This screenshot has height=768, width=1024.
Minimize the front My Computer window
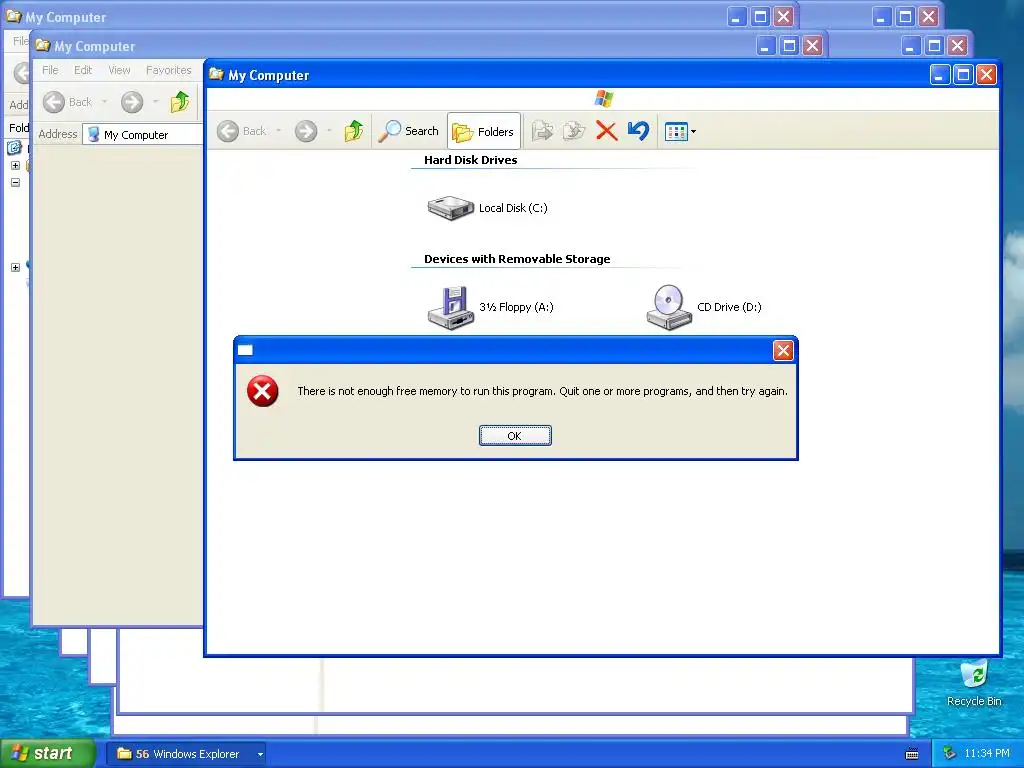[x=939, y=75]
